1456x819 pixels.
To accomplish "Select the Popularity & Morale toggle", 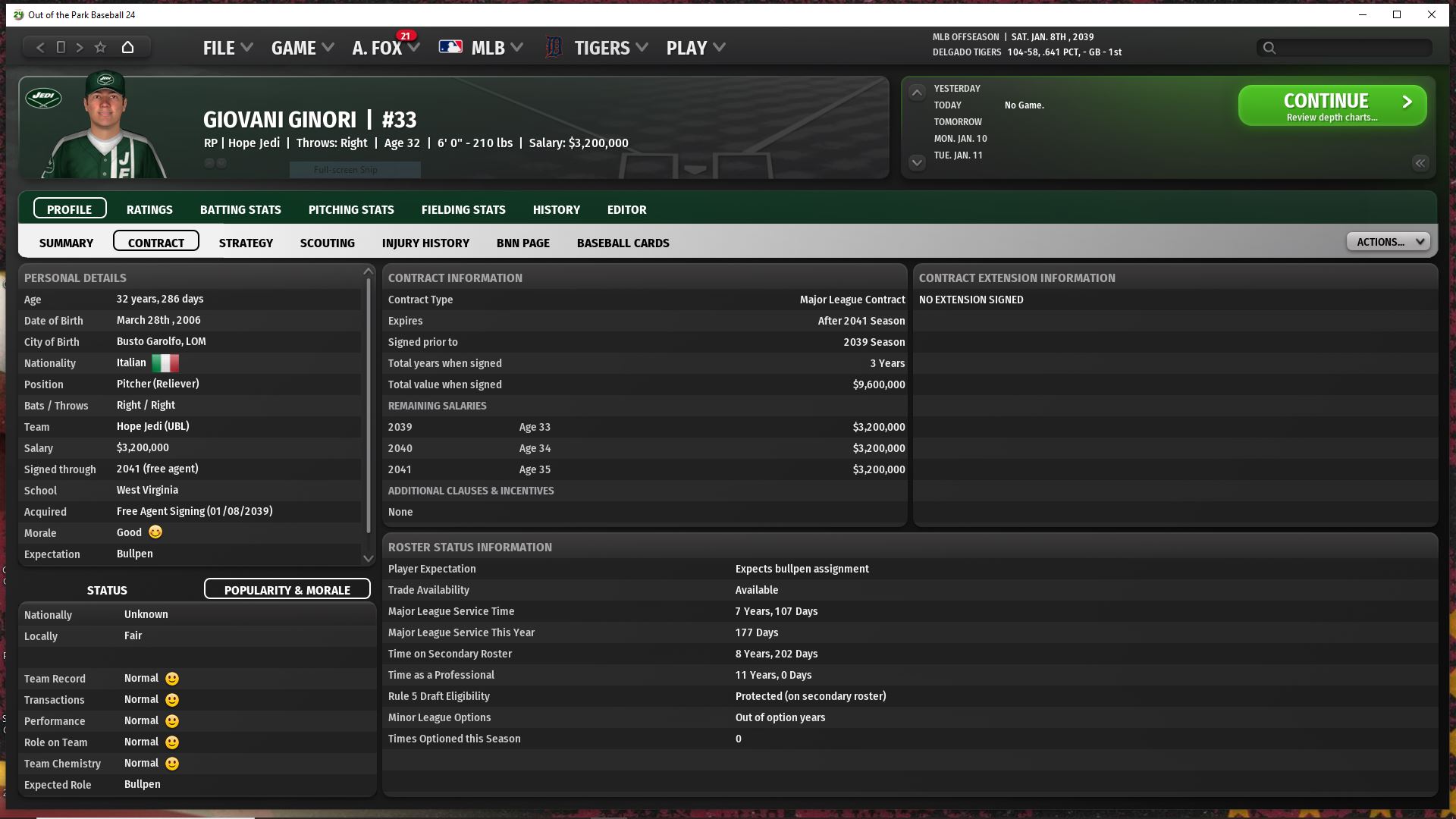I will [287, 590].
